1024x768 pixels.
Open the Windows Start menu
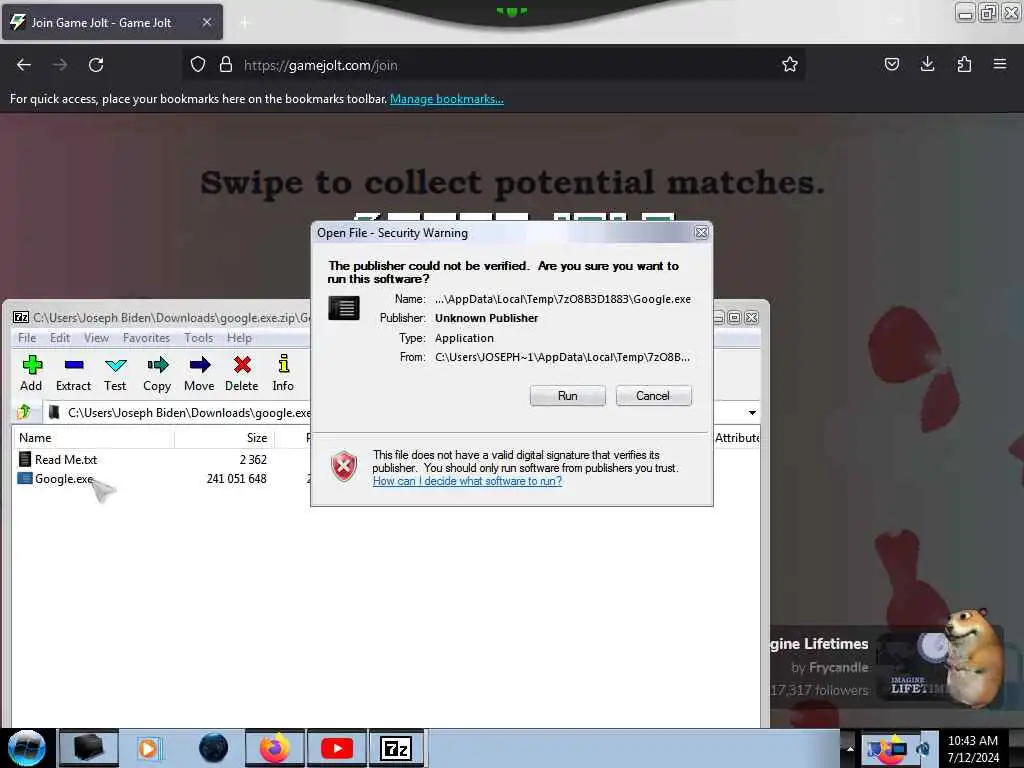coord(27,748)
